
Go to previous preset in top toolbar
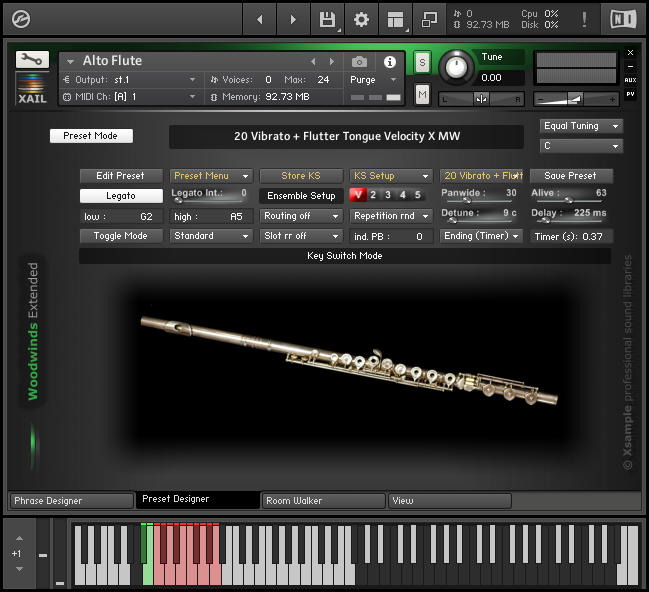coord(260,19)
